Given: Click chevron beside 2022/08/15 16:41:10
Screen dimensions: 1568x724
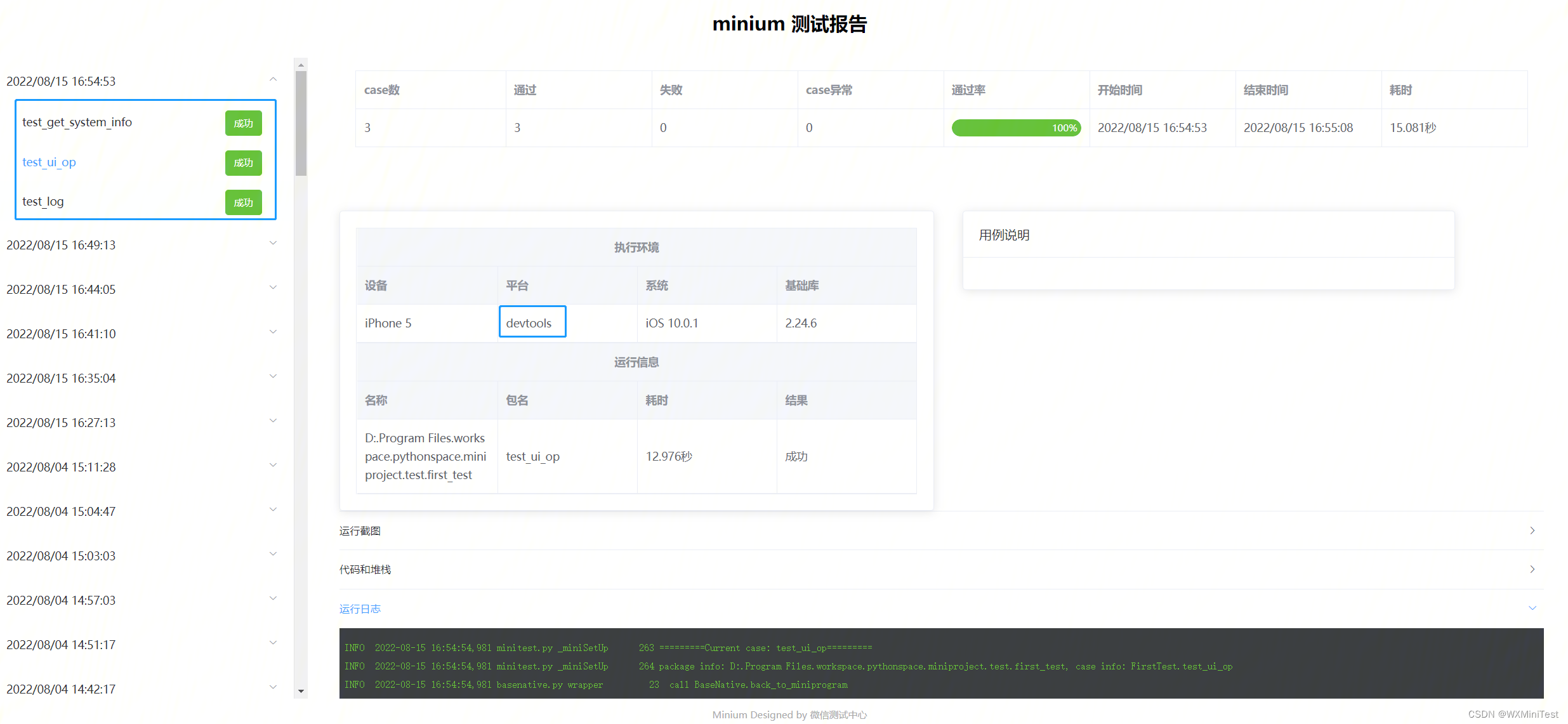Looking at the screenshot, I should (273, 332).
